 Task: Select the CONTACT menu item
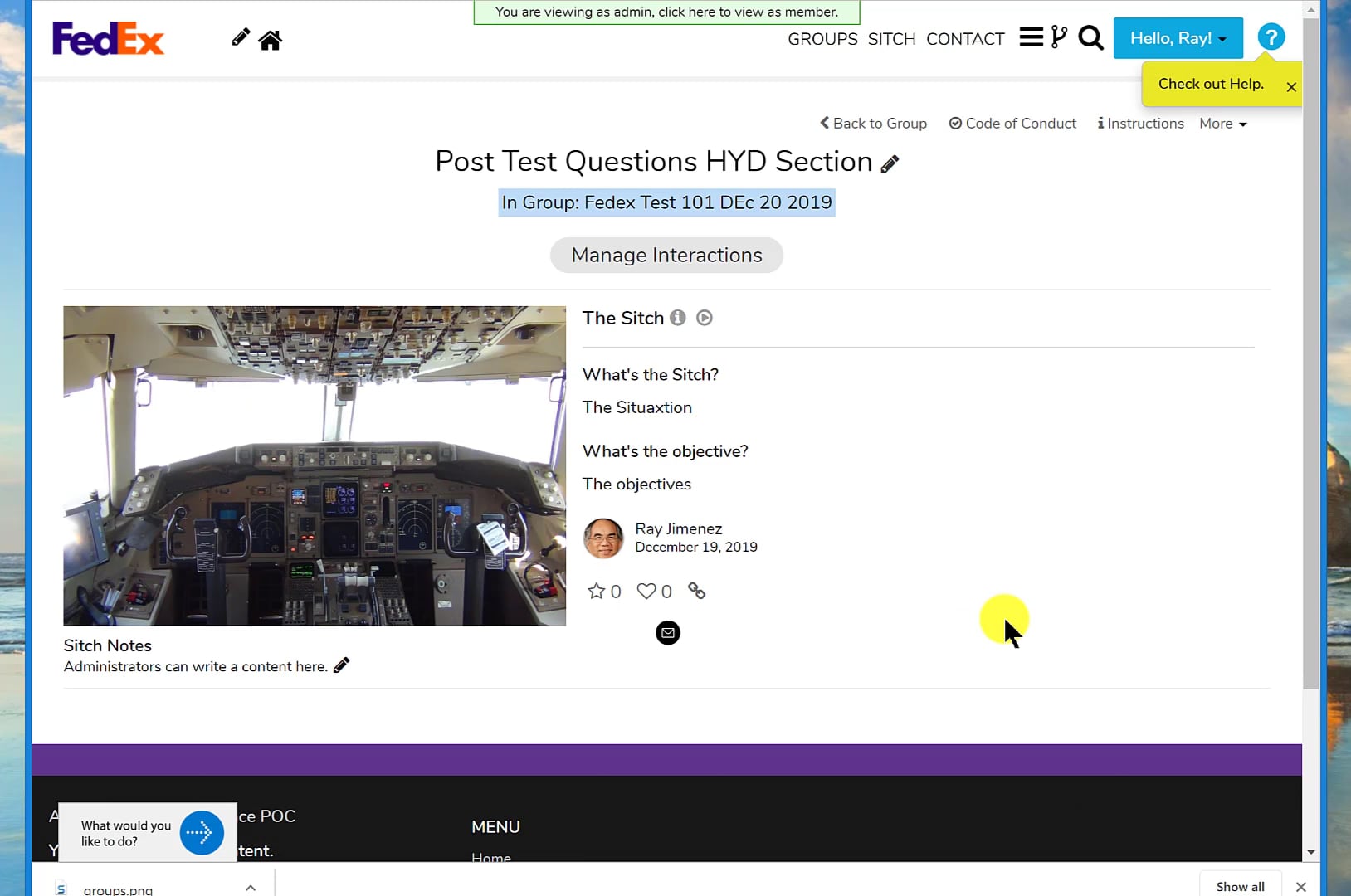964,38
